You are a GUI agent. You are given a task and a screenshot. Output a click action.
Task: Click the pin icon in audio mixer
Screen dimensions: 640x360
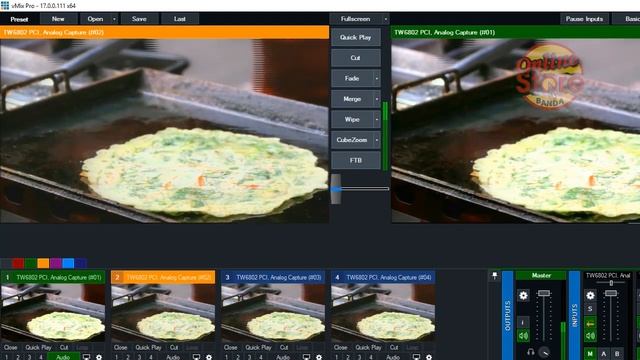click(494, 276)
